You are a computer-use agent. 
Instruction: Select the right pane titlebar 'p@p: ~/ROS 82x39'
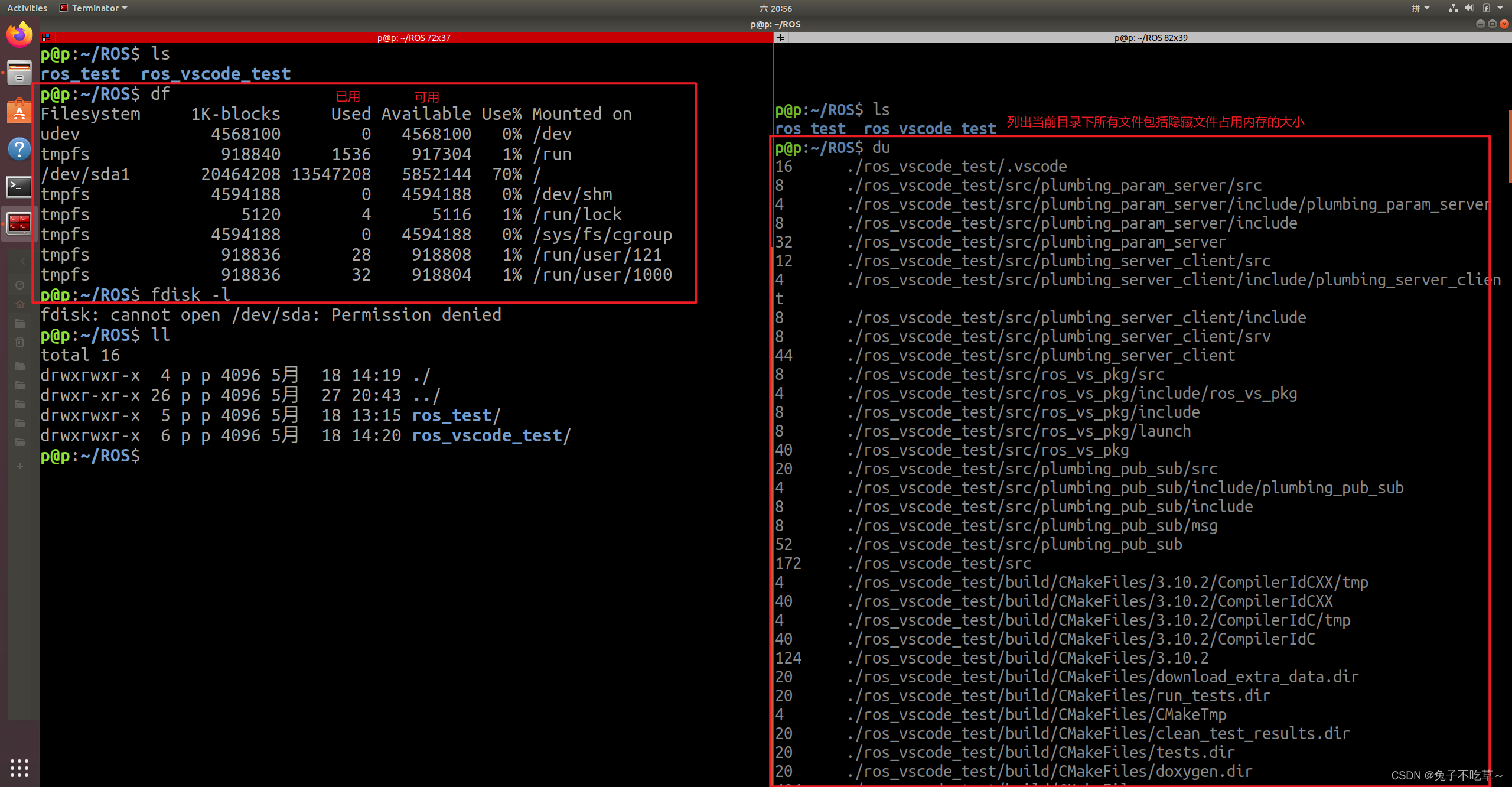point(1151,37)
